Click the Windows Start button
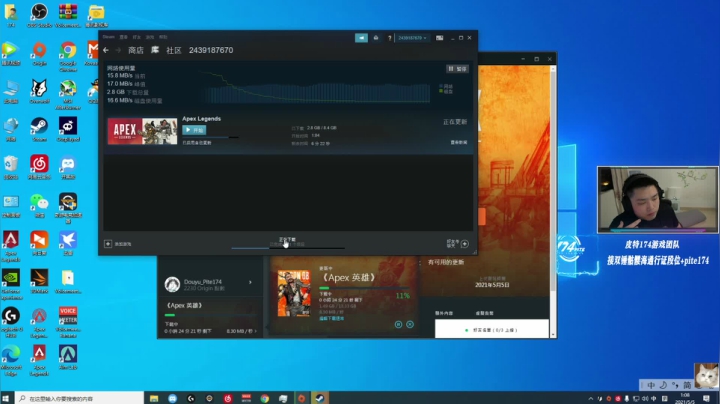 point(6,398)
